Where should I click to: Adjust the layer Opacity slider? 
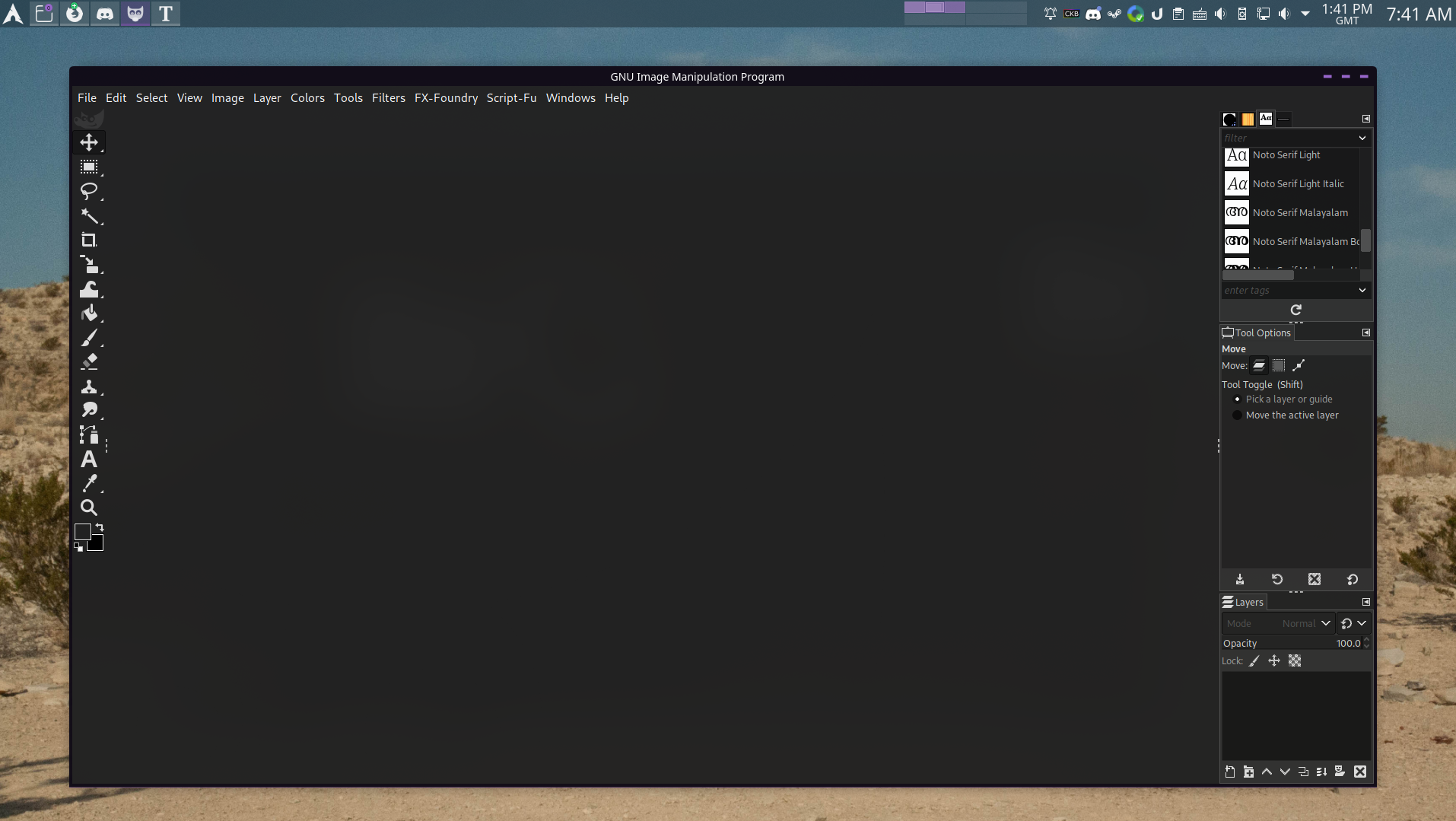click(1291, 644)
